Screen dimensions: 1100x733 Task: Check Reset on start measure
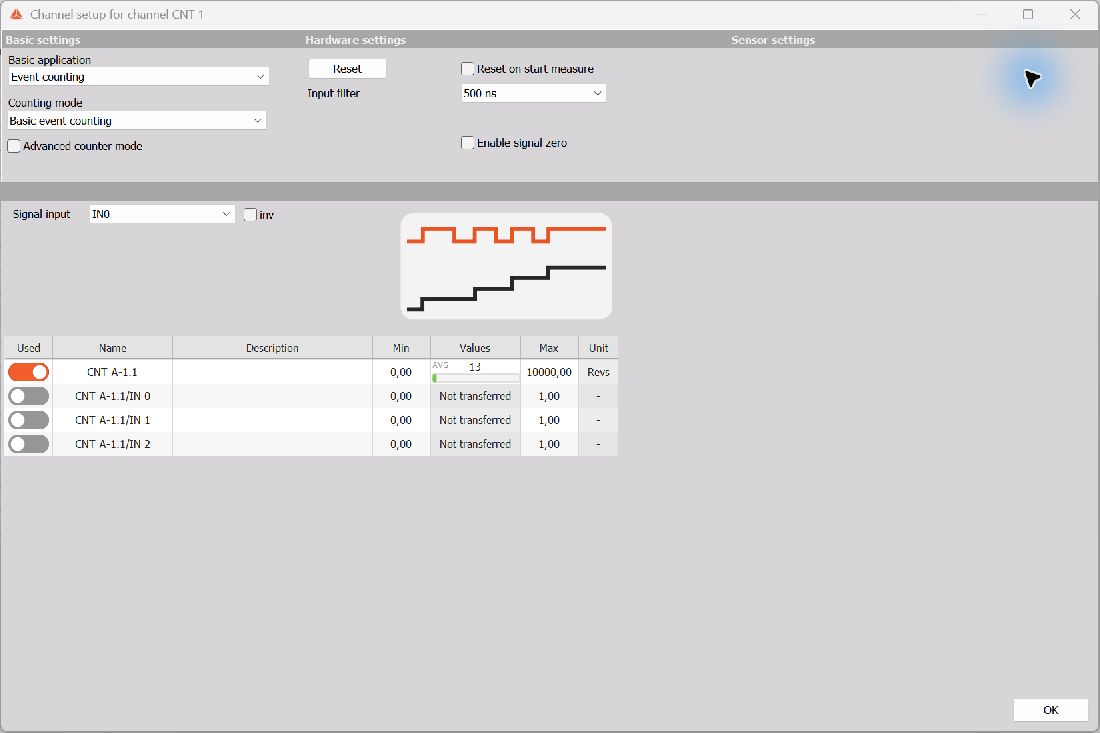tap(468, 69)
